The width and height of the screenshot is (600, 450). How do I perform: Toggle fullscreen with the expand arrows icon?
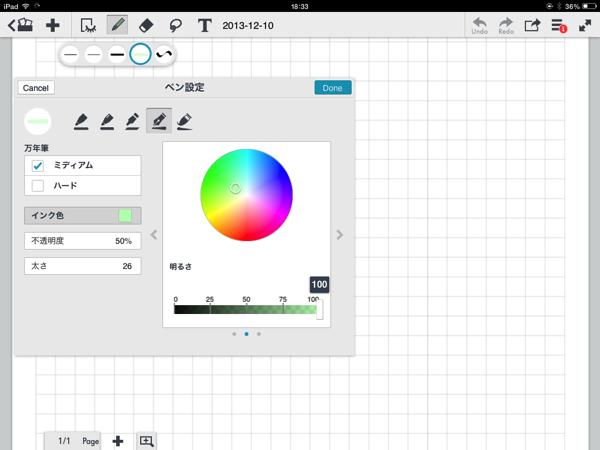pos(584,25)
